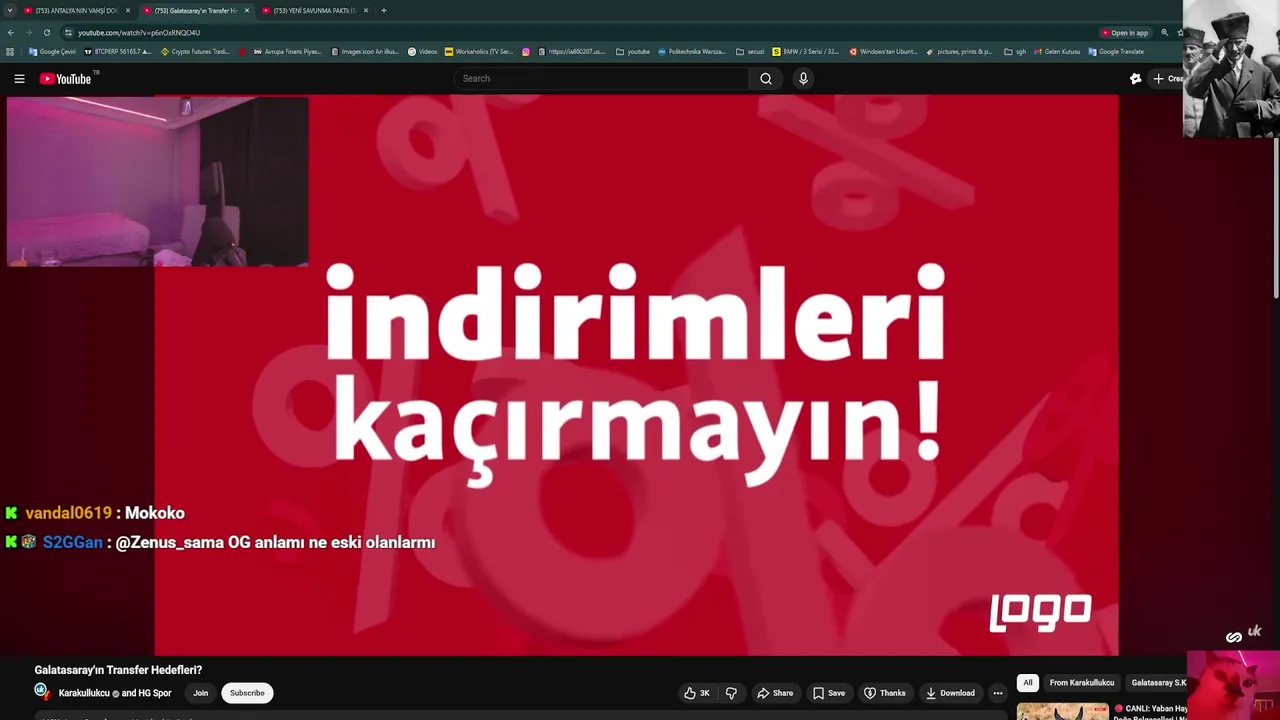Click the red unlabeled bookmark icon

tap(243, 51)
